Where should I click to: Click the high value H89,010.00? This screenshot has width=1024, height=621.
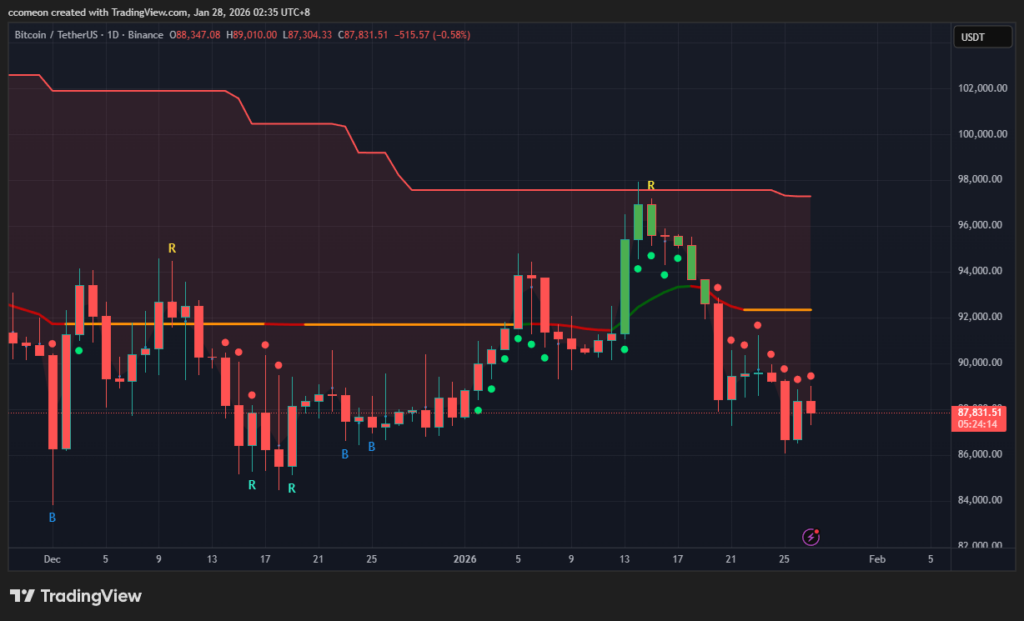254,35
